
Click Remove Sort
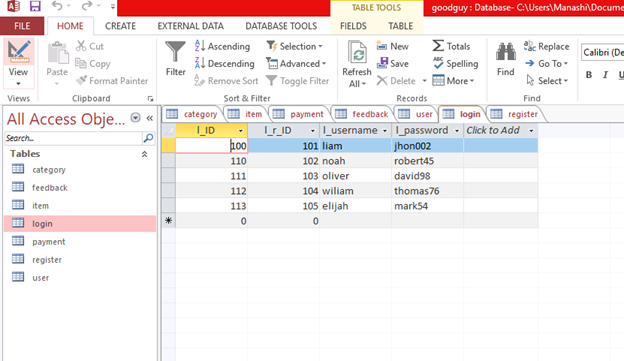click(226, 81)
